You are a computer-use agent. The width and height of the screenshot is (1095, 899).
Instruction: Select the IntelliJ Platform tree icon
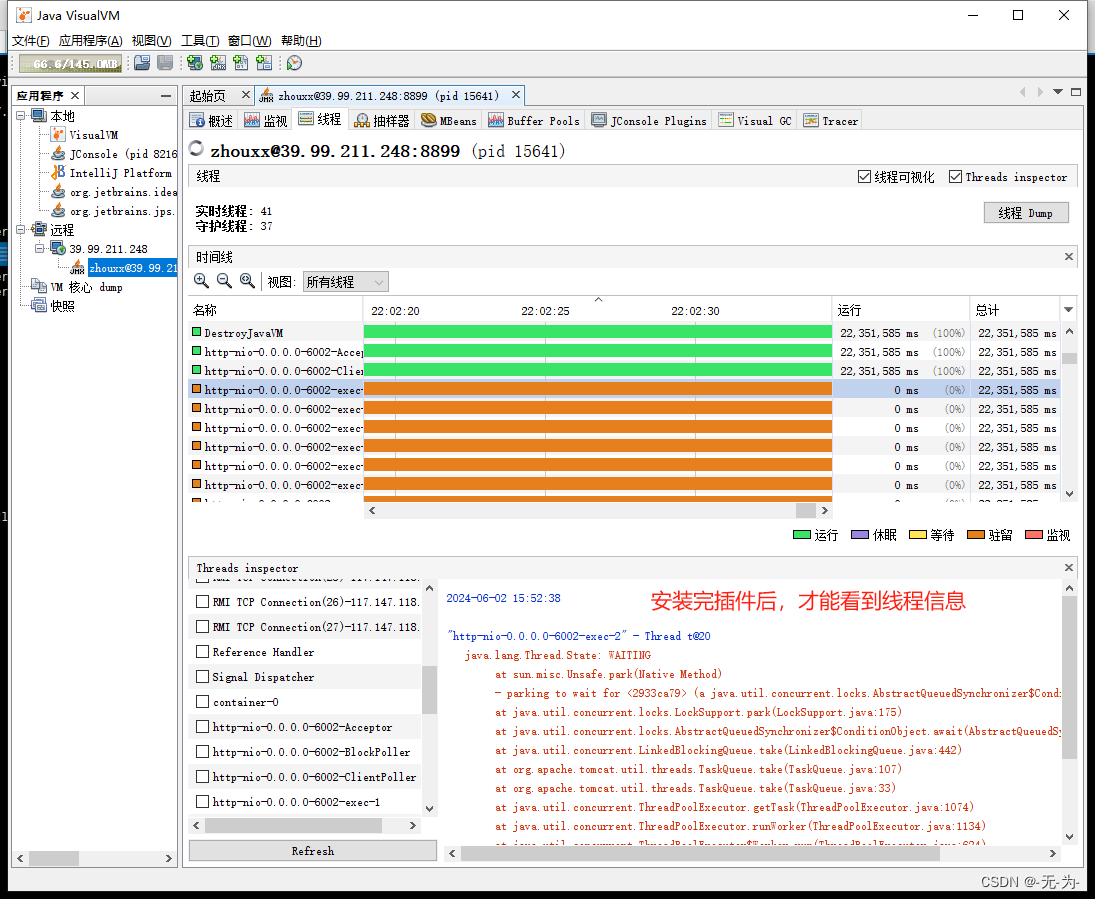[x=59, y=172]
